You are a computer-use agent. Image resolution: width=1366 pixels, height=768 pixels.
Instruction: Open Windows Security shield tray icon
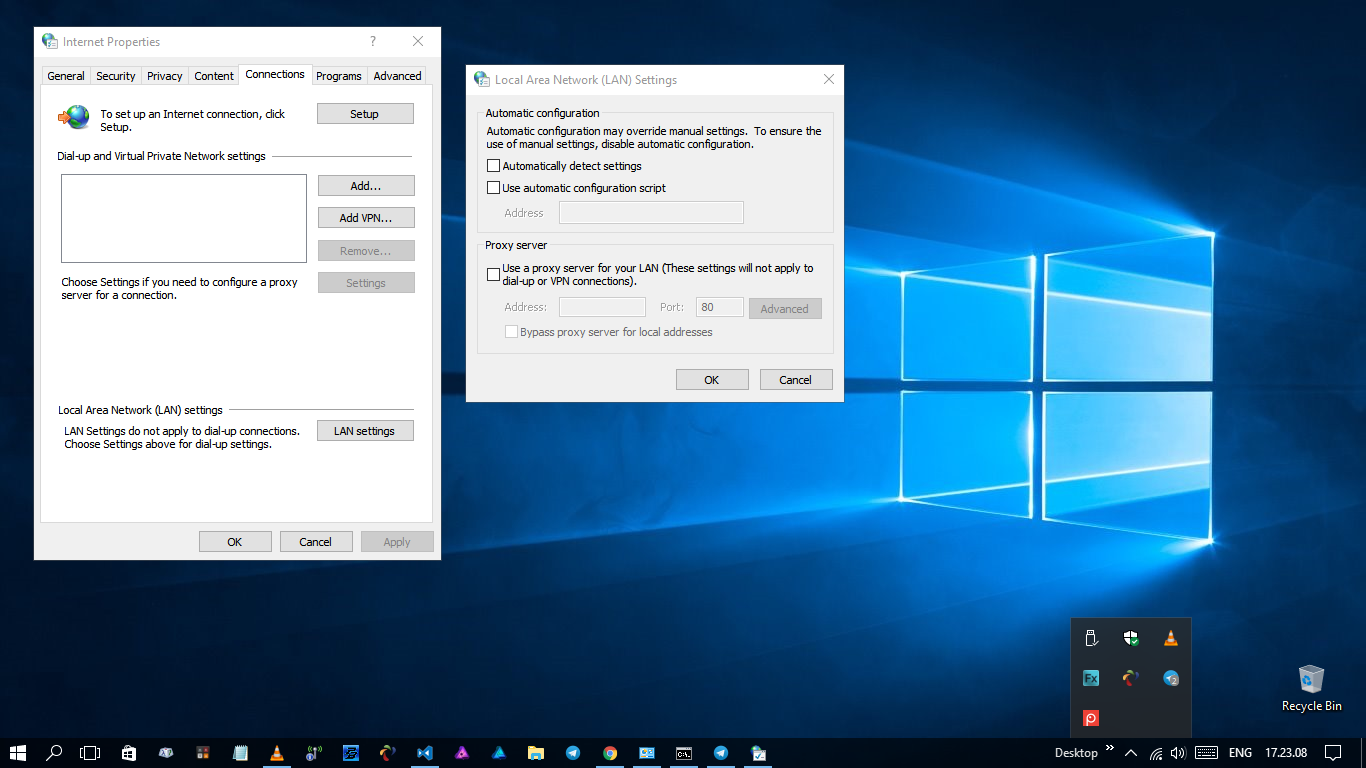coord(1131,638)
